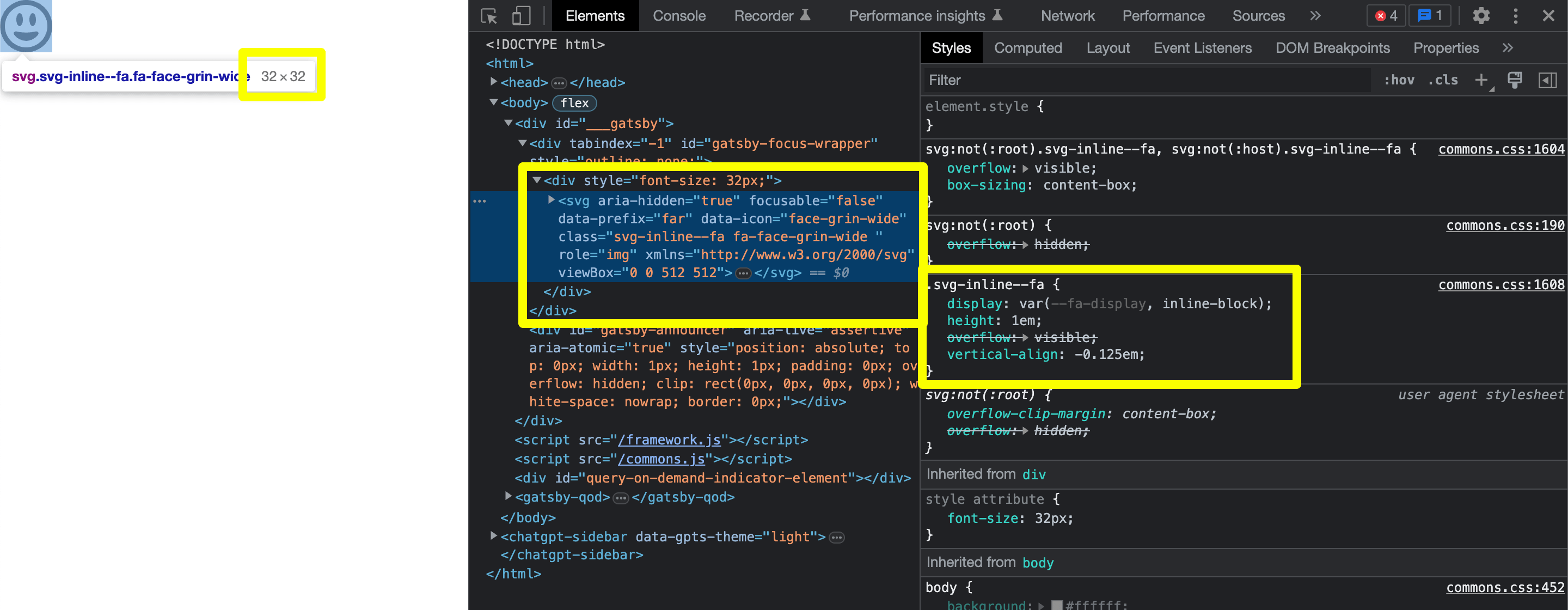The image size is (1568, 610).
Task: Open the 1 issue message badge
Action: 1430,16
